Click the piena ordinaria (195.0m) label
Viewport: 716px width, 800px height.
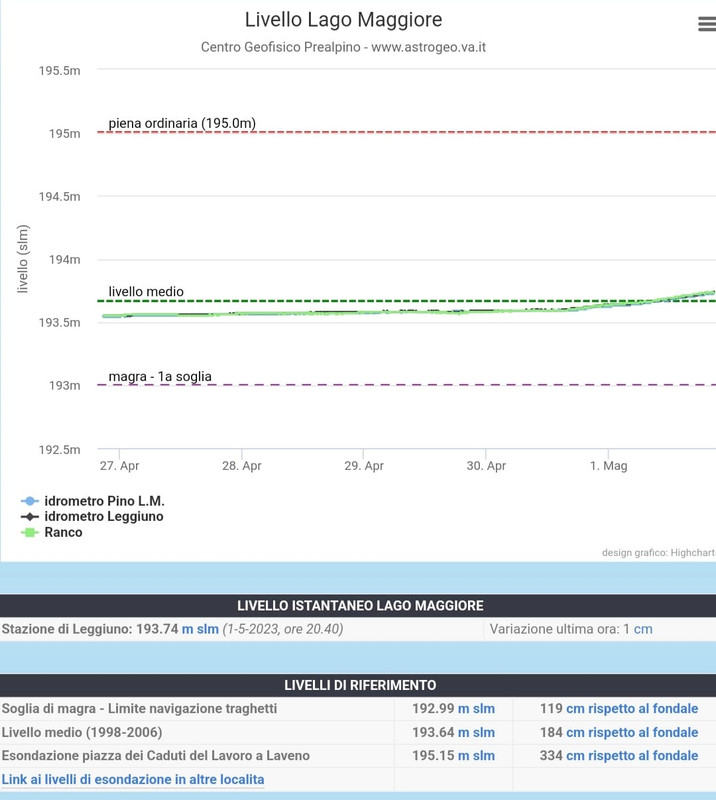coord(182,123)
